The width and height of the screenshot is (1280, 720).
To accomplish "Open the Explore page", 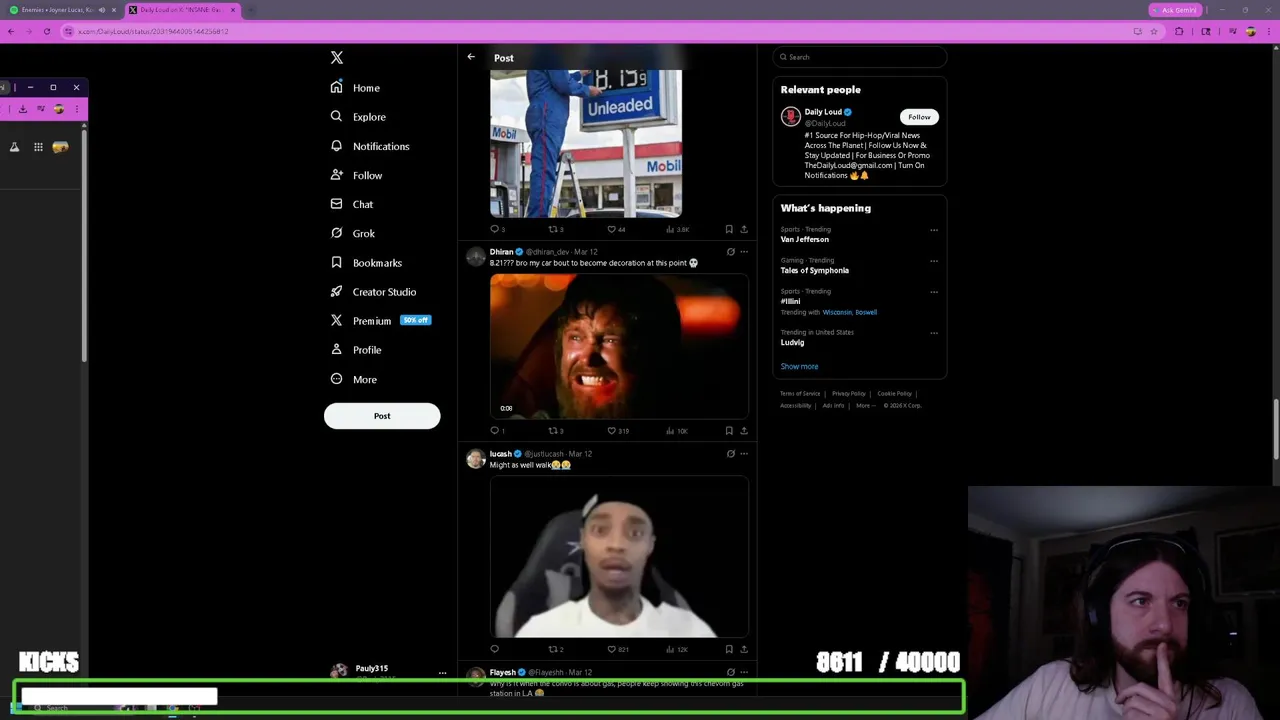I will pyautogui.click(x=358, y=117).
